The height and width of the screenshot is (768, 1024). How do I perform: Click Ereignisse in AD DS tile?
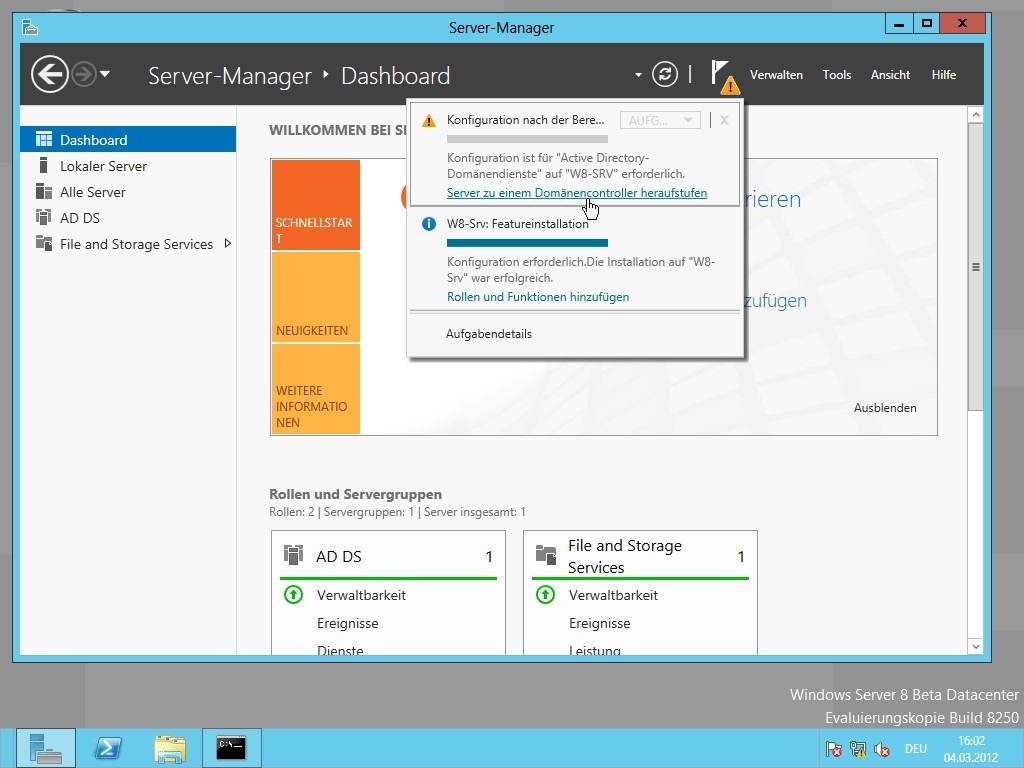[x=347, y=623]
